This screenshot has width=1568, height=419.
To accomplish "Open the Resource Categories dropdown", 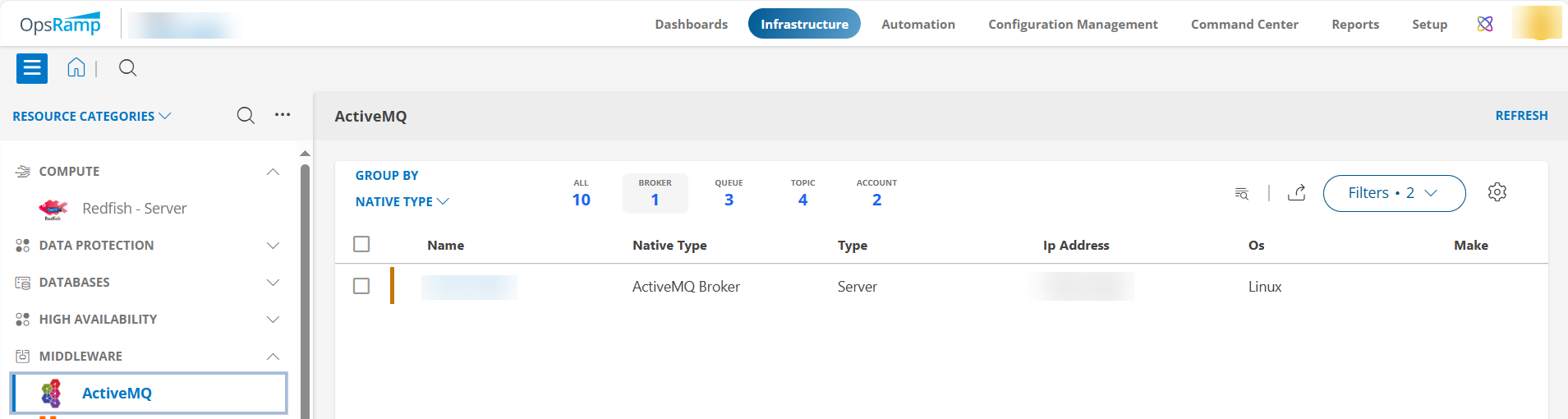I will tap(92, 117).
